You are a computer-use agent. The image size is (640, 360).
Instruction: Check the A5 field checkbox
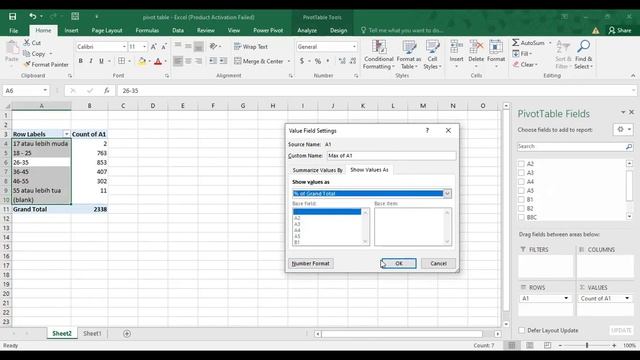521,191
